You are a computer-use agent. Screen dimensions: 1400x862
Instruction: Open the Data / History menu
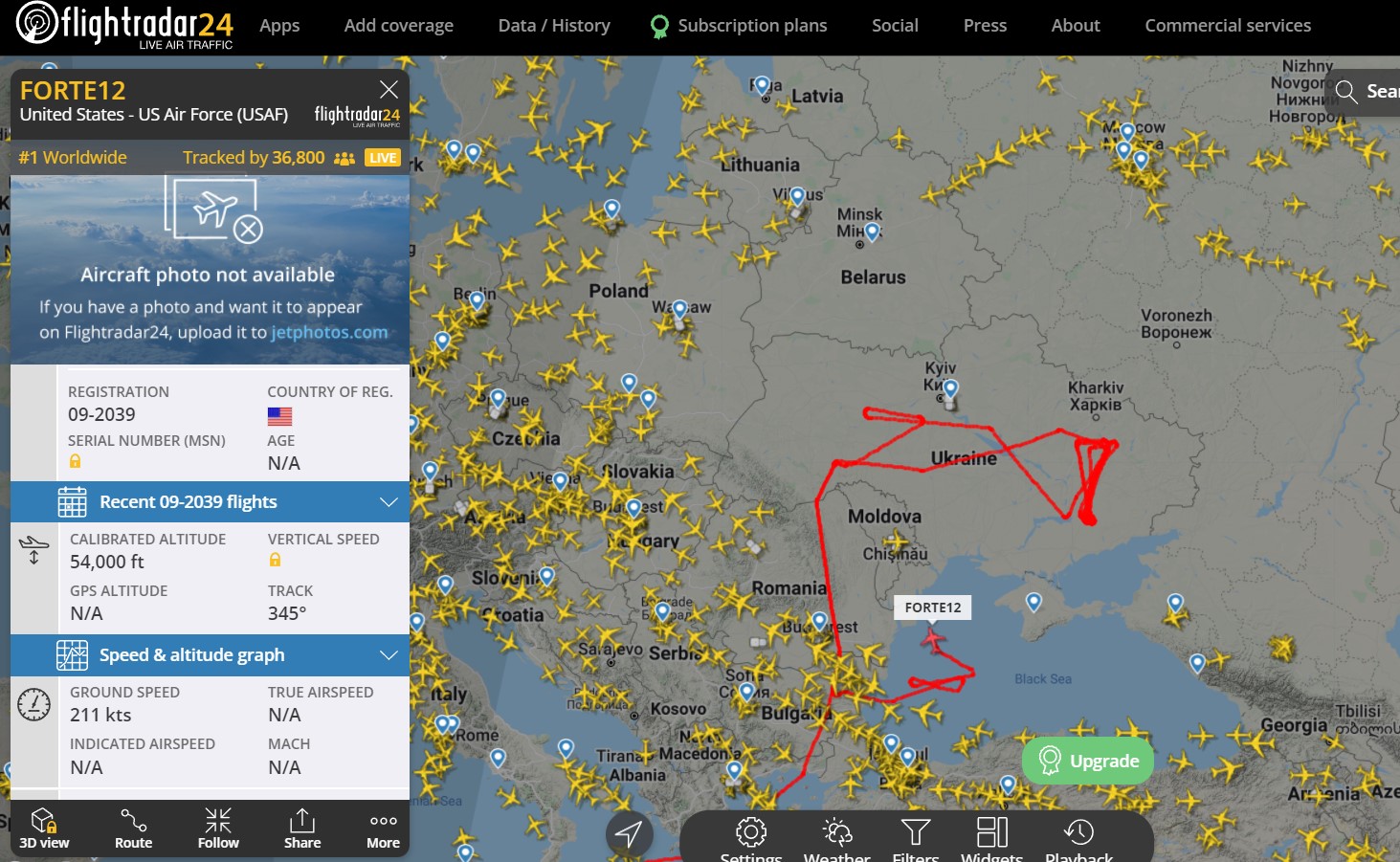coord(554,26)
